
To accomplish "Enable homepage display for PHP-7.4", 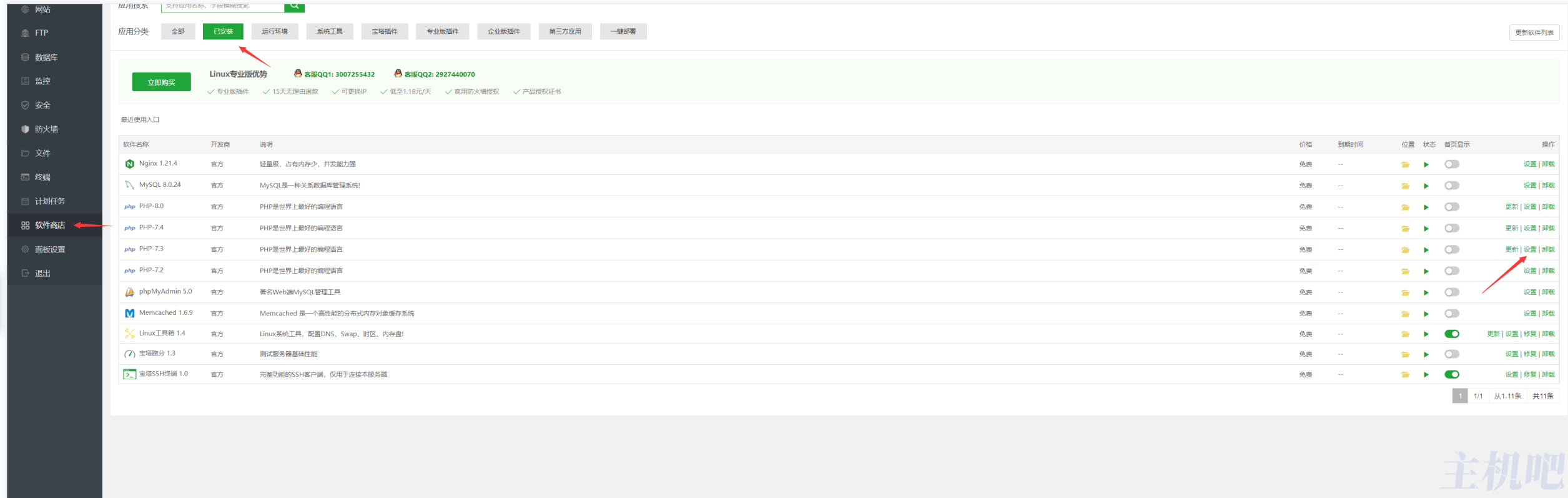I will pyautogui.click(x=1452, y=228).
